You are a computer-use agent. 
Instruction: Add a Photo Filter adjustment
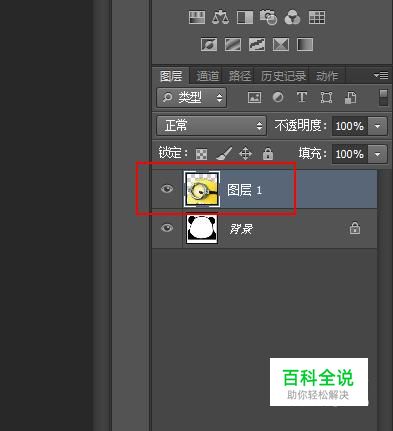(268, 17)
